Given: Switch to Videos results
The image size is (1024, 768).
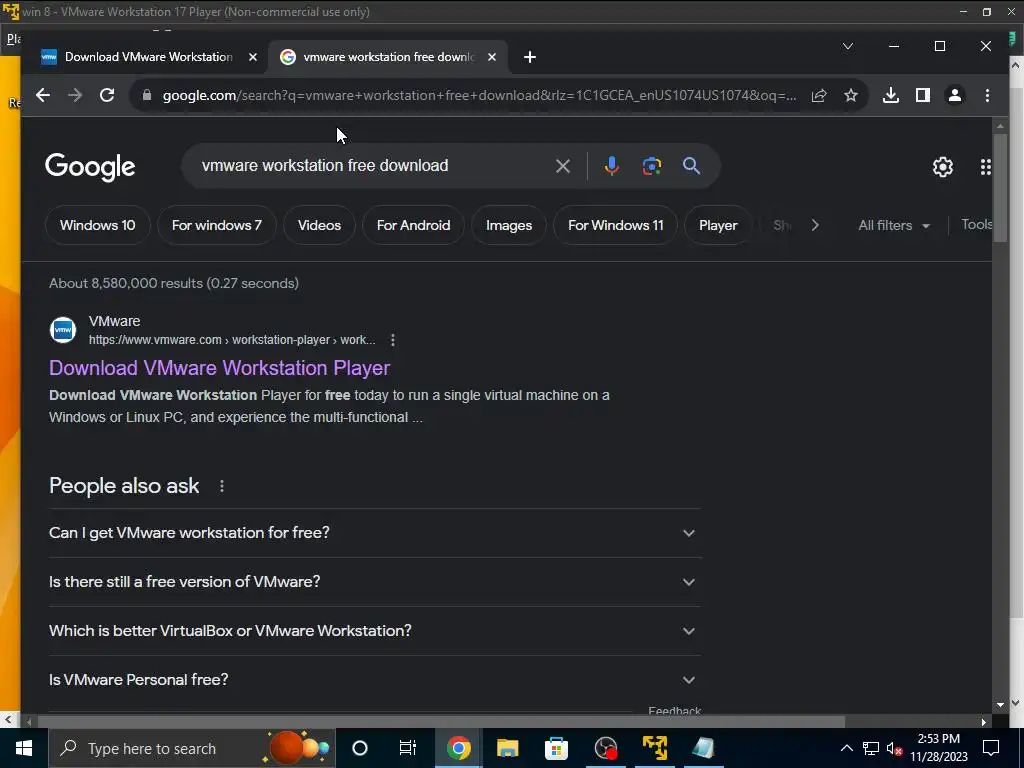Looking at the screenshot, I should [319, 225].
